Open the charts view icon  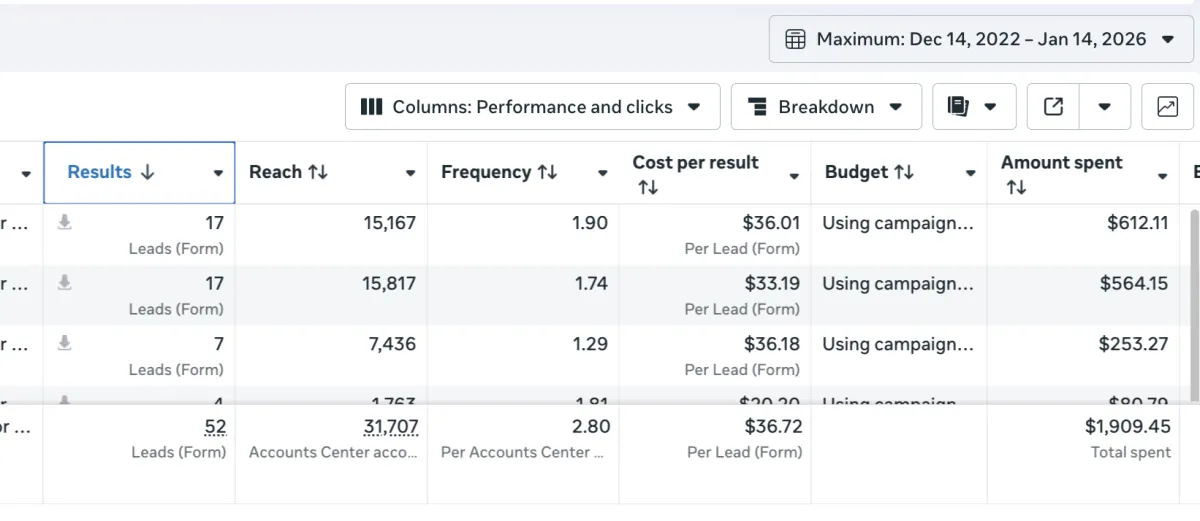[1167, 107]
